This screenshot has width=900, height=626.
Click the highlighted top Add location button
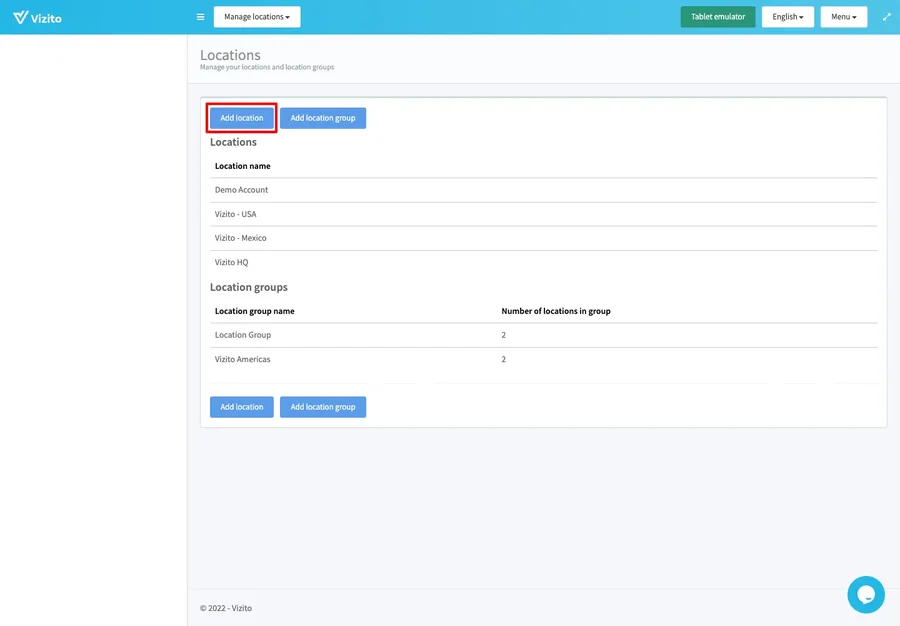242,118
